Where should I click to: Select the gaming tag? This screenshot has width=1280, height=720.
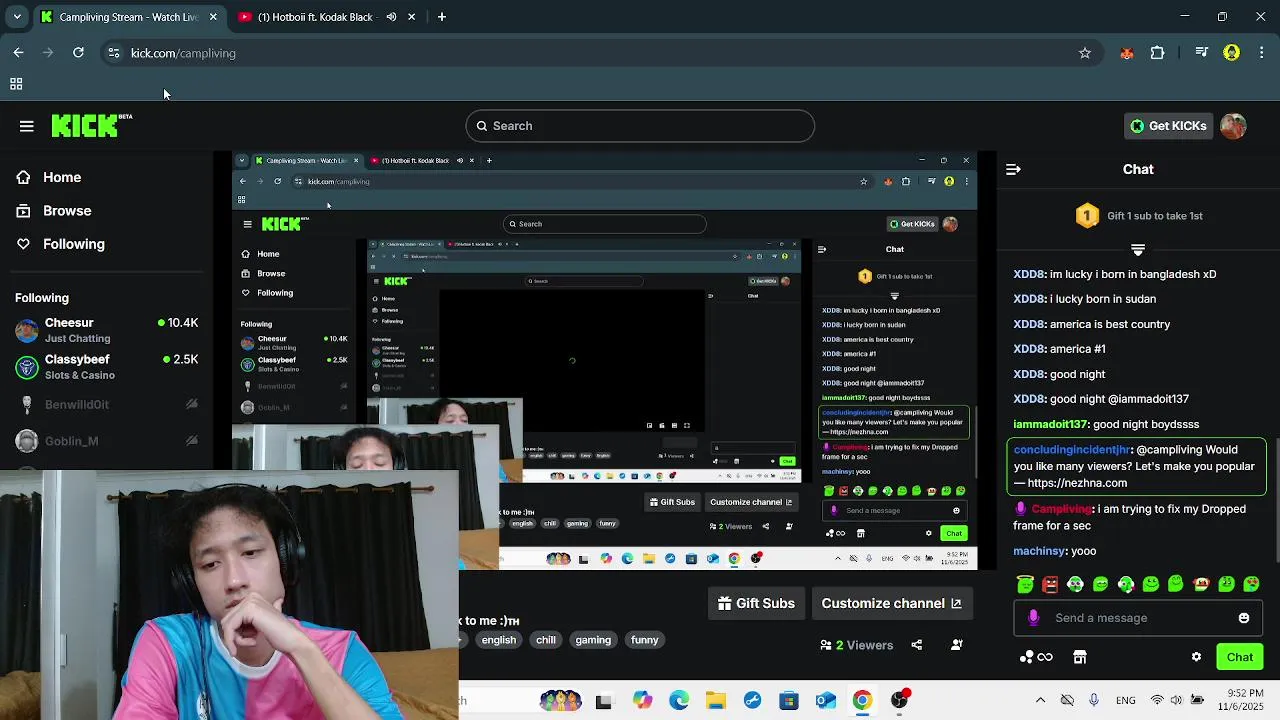coord(593,640)
